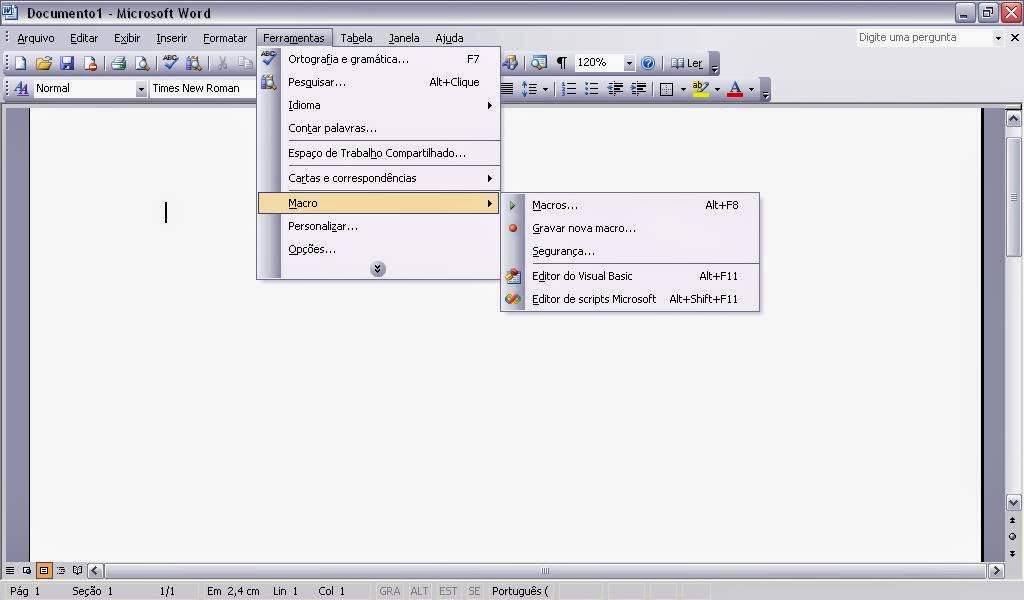Select Ortografia e gramática menu item
The width and height of the screenshot is (1024, 600).
[x=379, y=59]
